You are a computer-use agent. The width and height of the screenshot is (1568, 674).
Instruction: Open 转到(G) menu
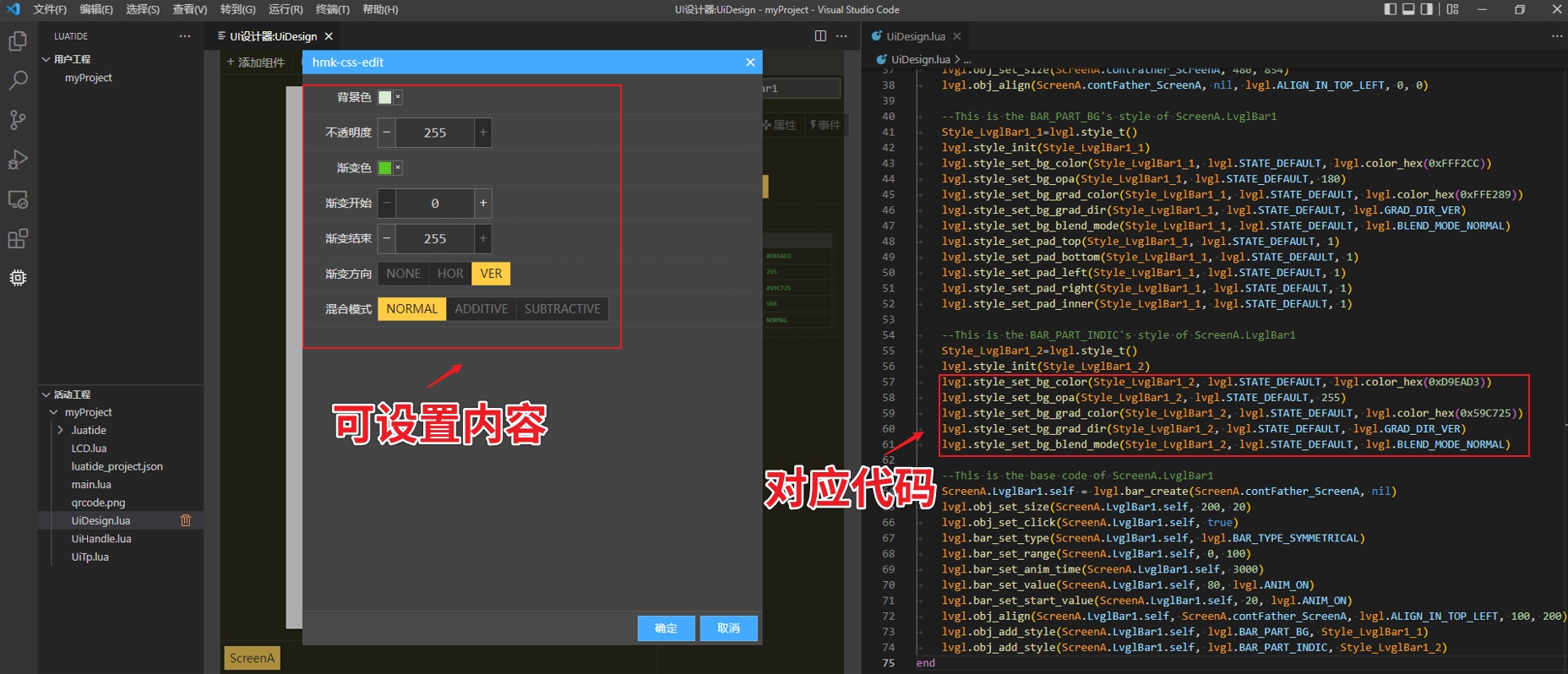click(238, 9)
